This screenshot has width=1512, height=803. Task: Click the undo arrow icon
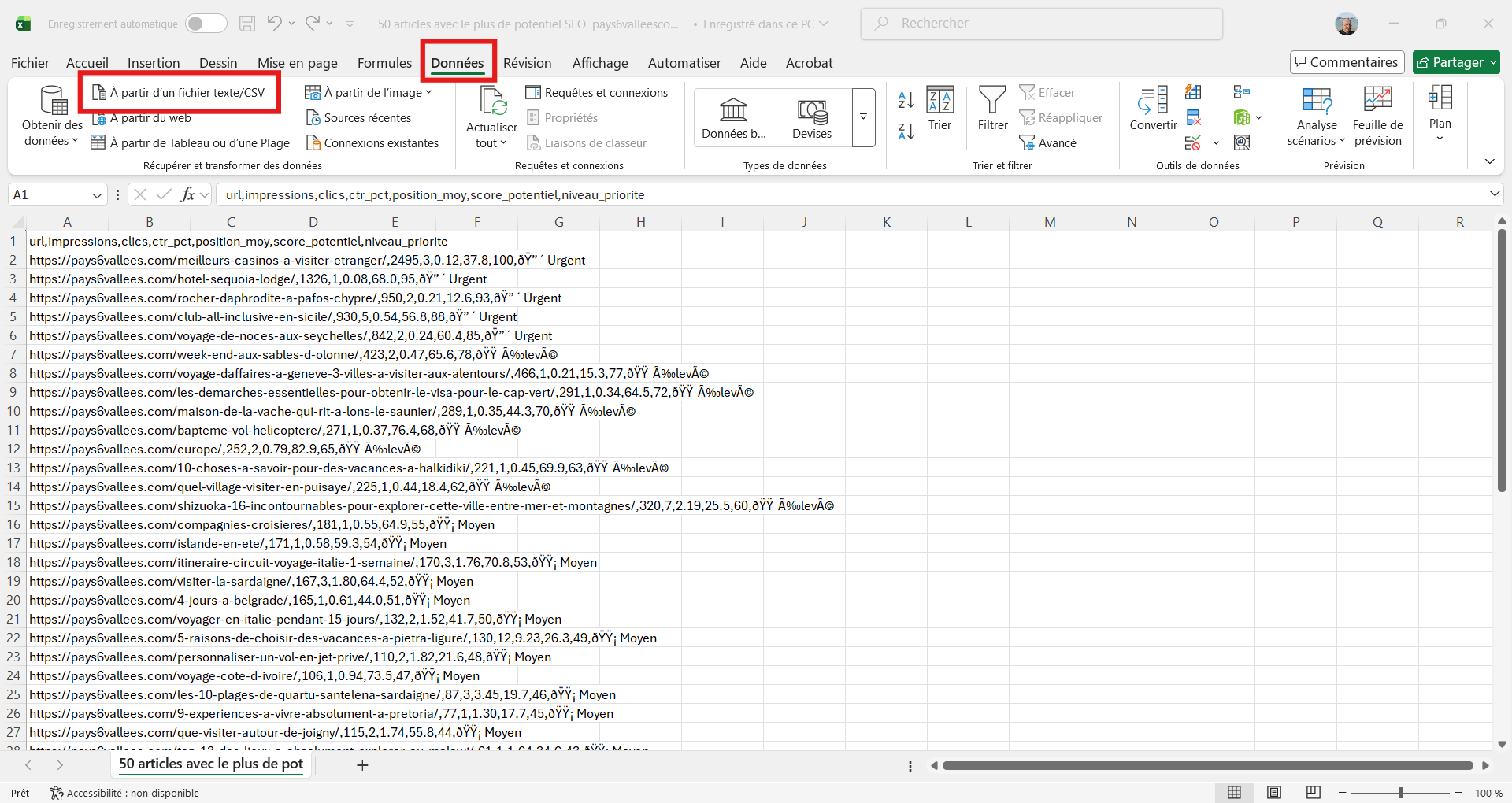(x=273, y=23)
